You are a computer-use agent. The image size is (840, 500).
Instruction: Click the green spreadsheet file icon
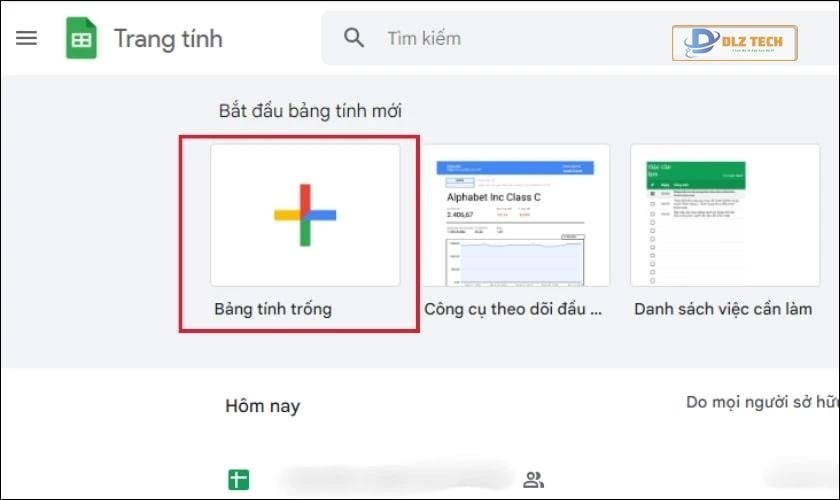(x=238, y=479)
